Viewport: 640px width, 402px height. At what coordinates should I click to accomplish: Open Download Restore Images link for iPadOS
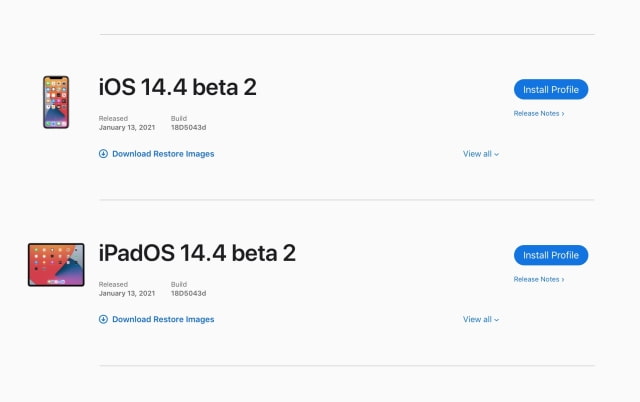[163, 320]
